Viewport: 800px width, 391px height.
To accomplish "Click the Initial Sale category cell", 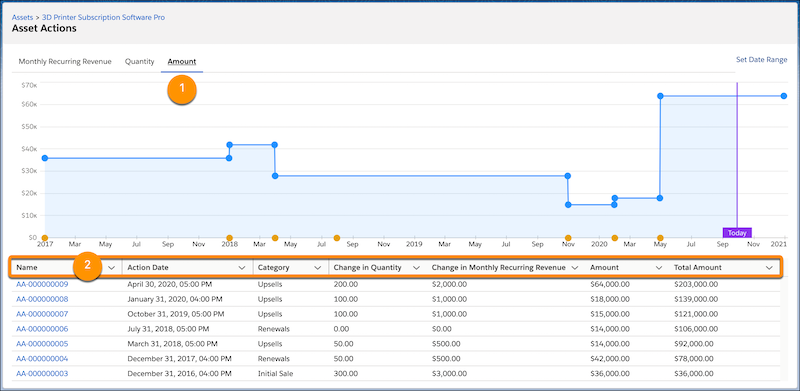I will [x=276, y=374].
